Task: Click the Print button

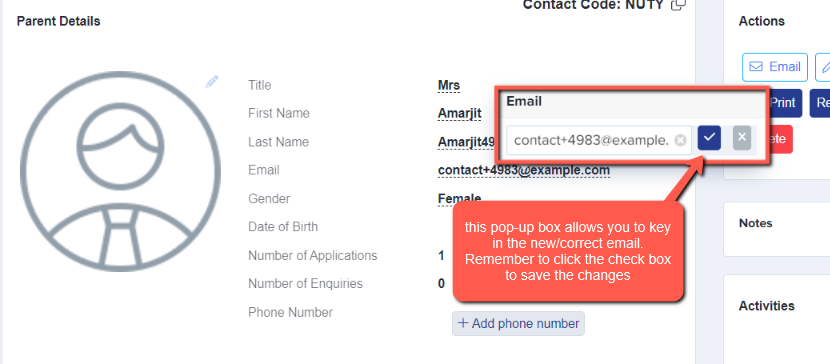Action: tap(785, 103)
